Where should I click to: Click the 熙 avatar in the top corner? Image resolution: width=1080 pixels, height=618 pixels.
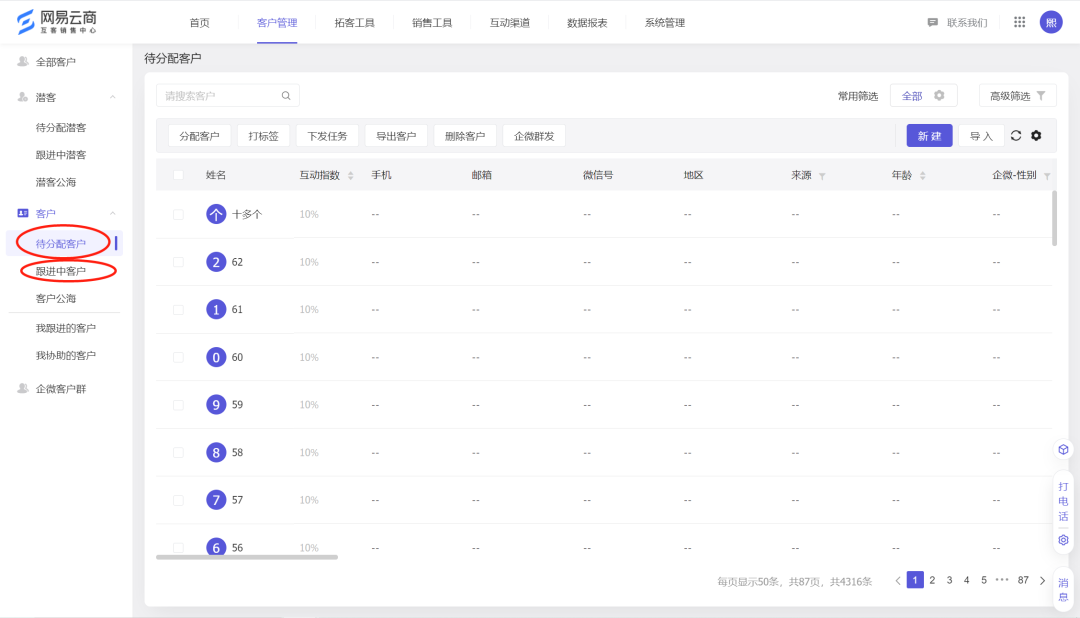coord(1051,21)
